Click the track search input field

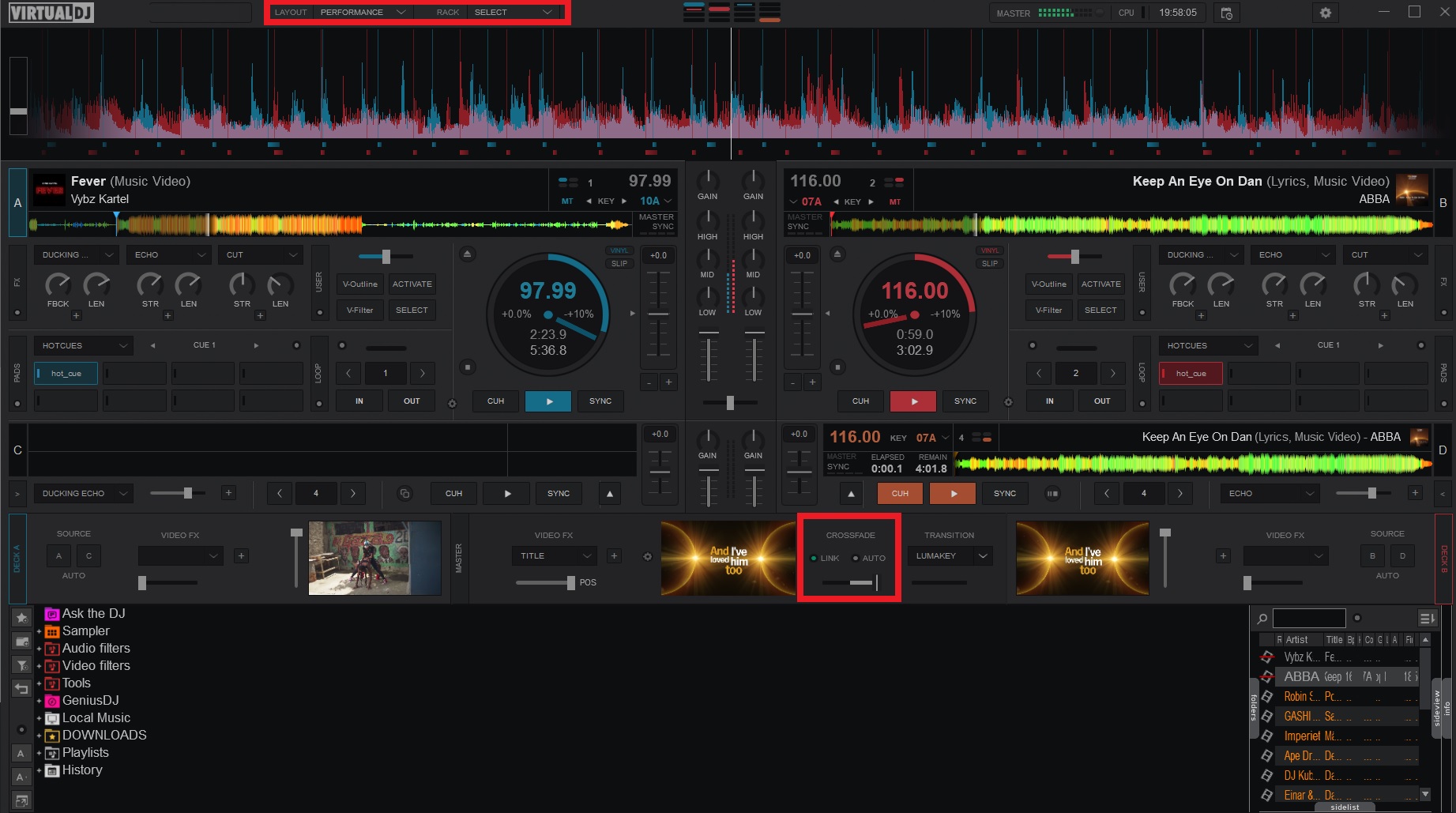pos(1309,618)
